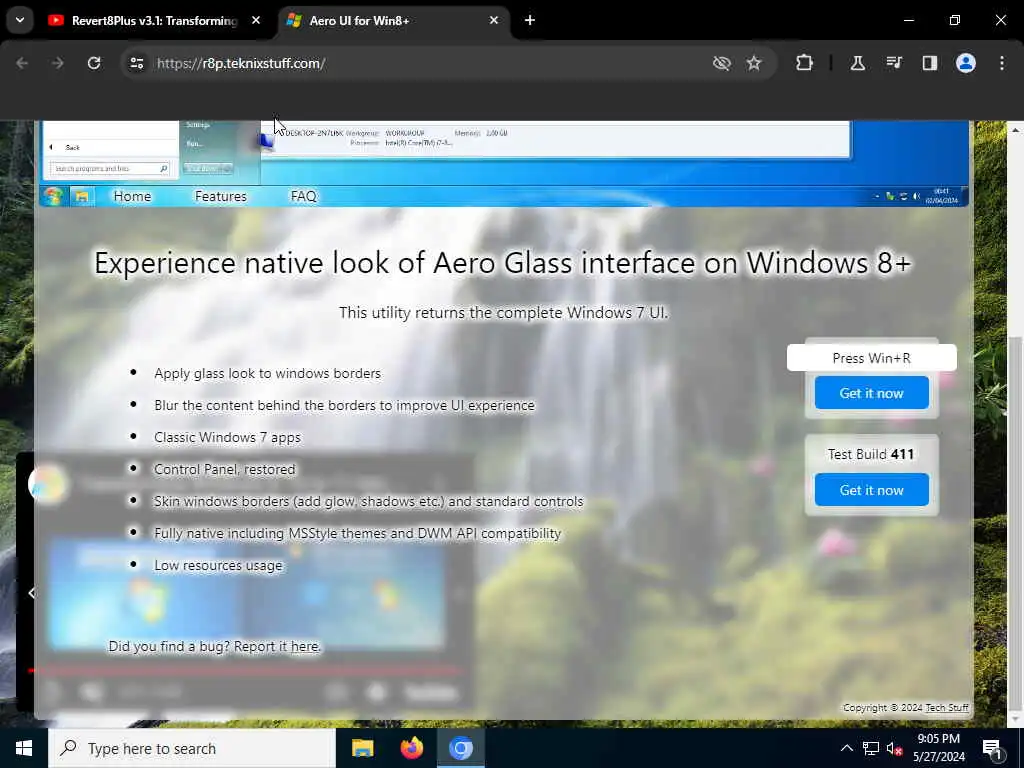Click the page's vertical scrollbar thumb
This screenshot has height=768, width=1024.
1014,522
